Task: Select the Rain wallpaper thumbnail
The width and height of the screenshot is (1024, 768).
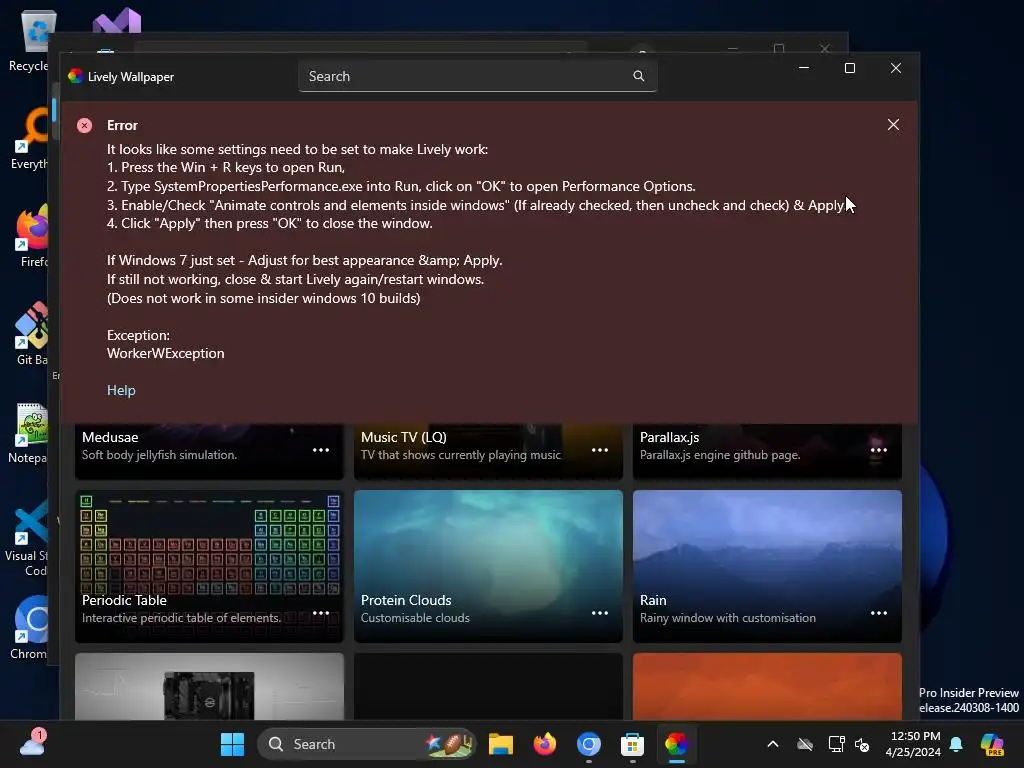Action: (x=767, y=566)
